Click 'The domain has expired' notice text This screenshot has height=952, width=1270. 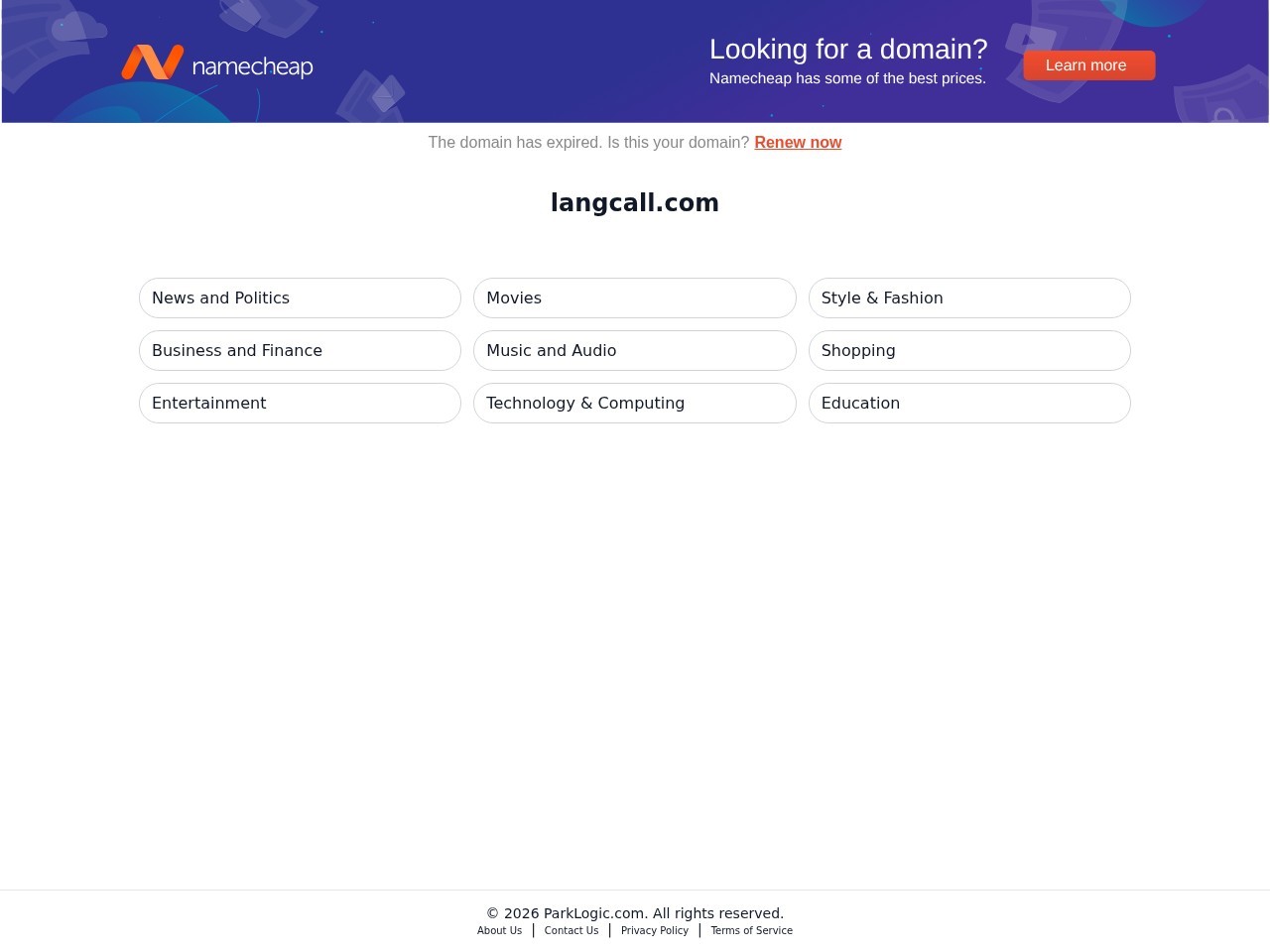click(588, 142)
